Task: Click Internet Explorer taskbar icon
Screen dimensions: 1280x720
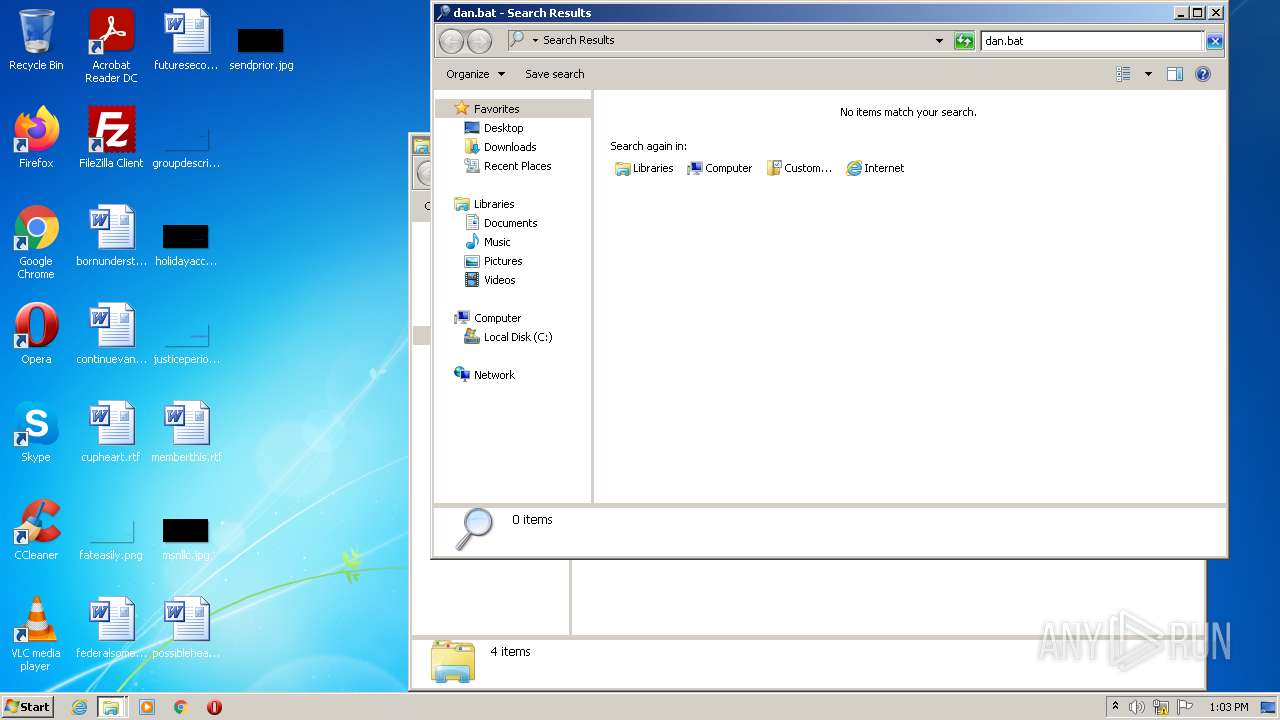Action: point(80,707)
